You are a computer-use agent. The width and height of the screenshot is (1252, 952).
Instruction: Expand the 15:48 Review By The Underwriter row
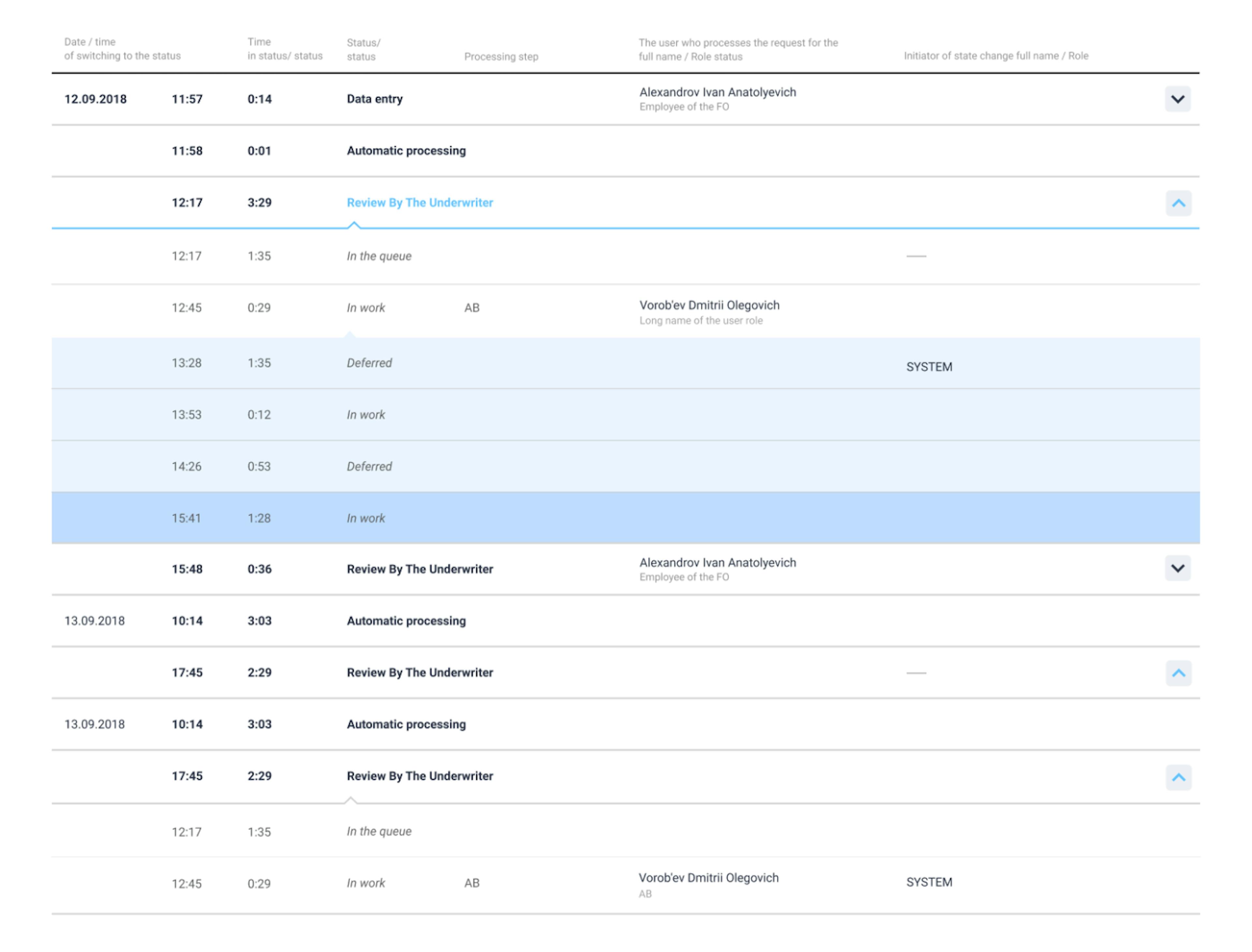(x=1177, y=568)
